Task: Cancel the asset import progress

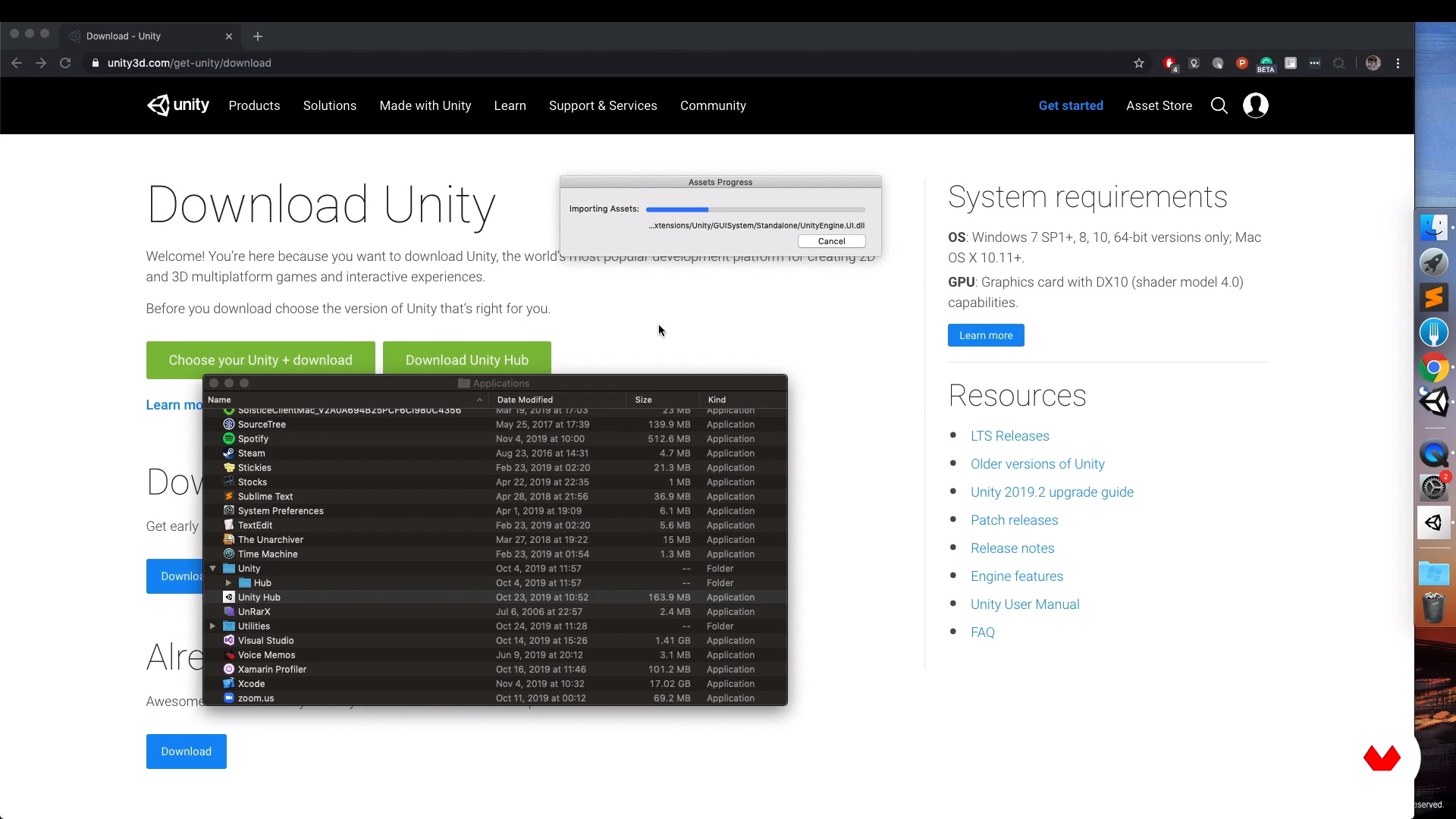Action: (832, 241)
